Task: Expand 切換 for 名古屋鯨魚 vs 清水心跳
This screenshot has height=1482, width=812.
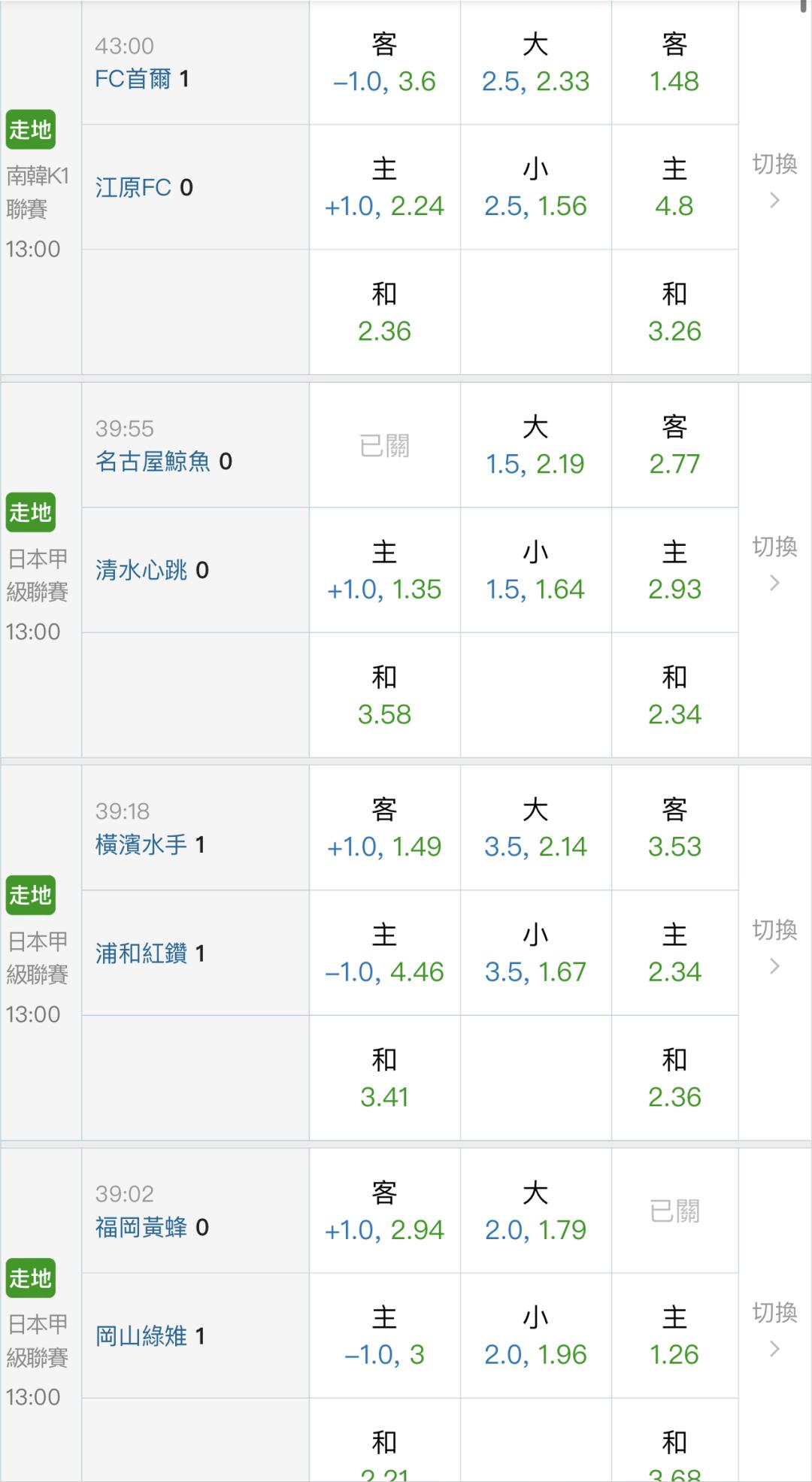Action: pos(774,563)
